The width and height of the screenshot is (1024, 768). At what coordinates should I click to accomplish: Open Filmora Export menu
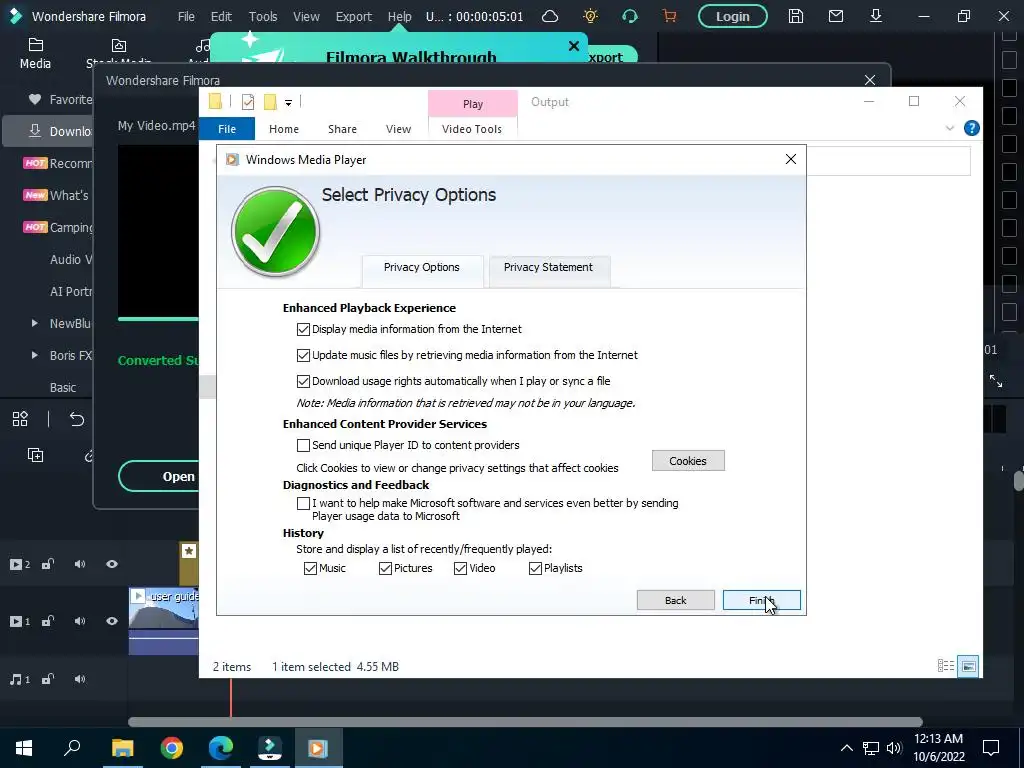coord(354,16)
